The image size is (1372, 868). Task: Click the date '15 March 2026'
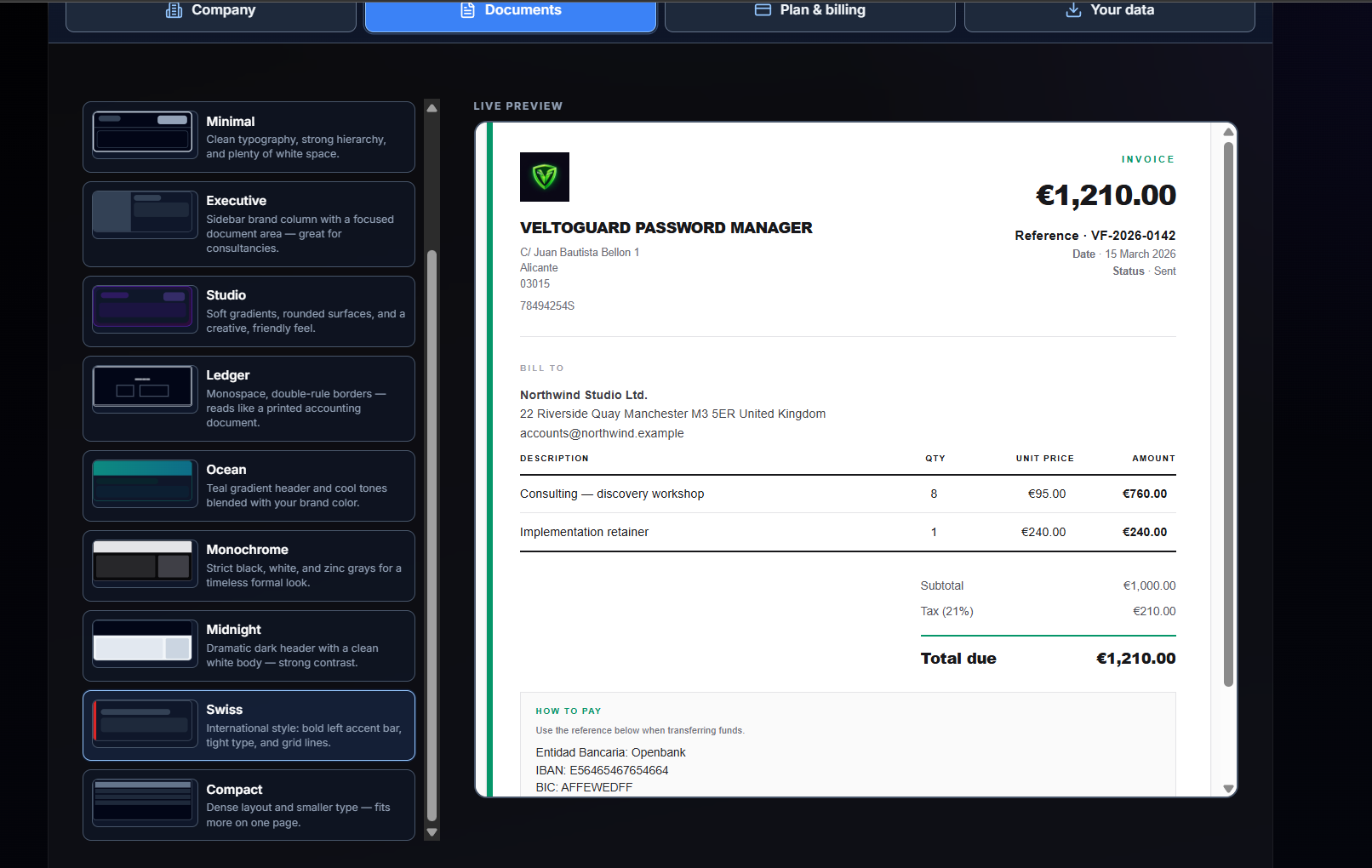(1140, 254)
